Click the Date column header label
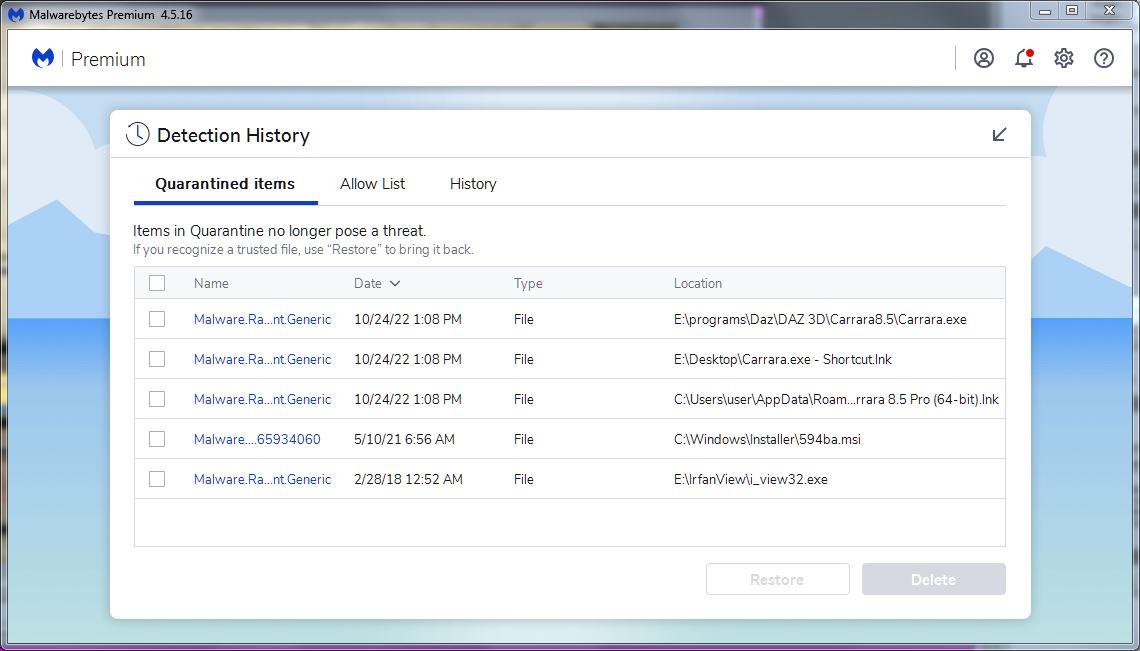 tap(368, 284)
